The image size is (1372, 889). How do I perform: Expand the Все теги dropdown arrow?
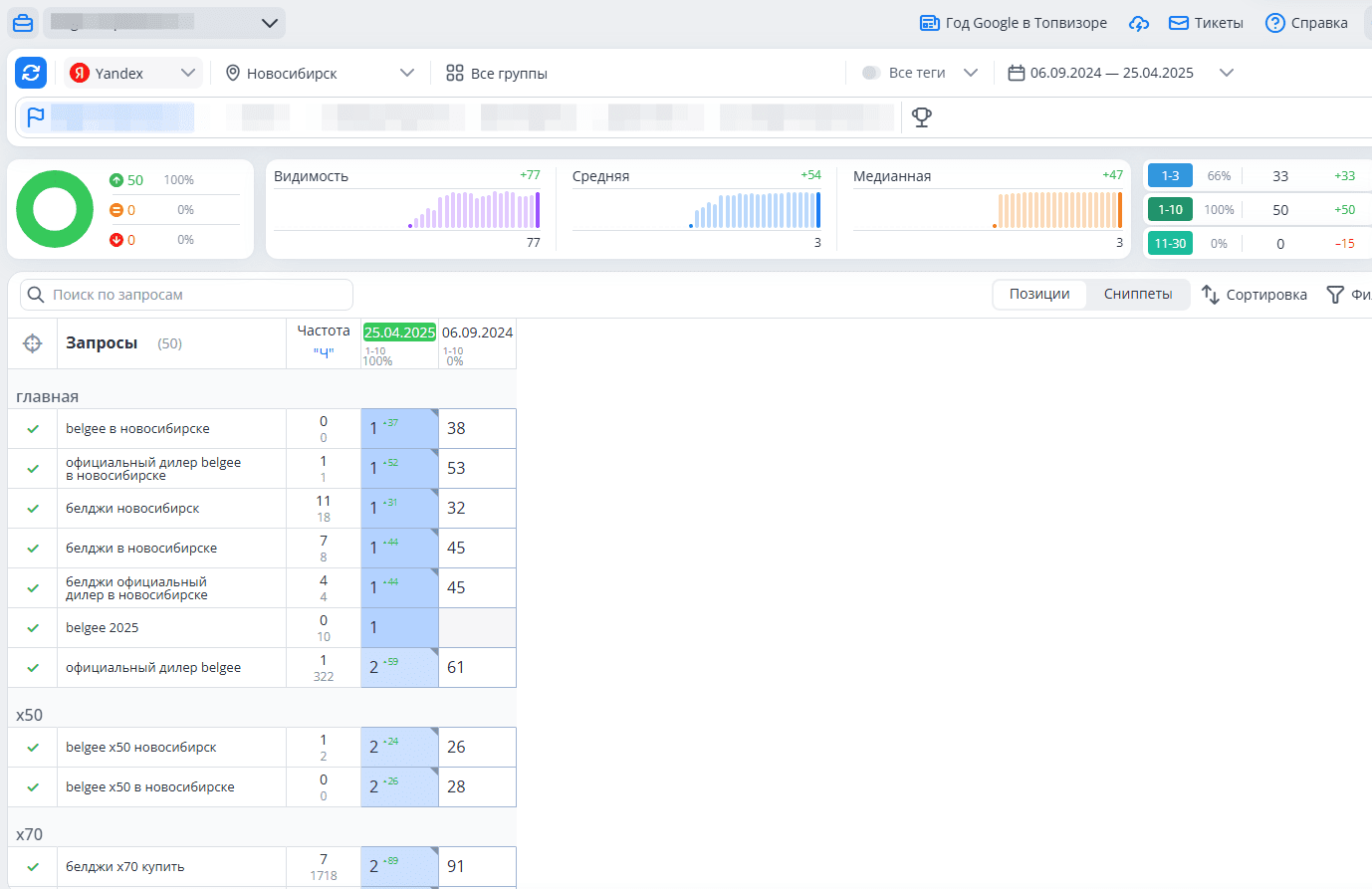coord(971,73)
